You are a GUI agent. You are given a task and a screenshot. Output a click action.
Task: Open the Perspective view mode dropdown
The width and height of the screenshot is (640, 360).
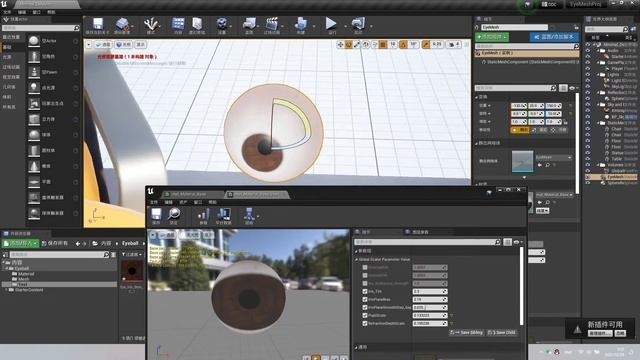[x=103, y=44]
